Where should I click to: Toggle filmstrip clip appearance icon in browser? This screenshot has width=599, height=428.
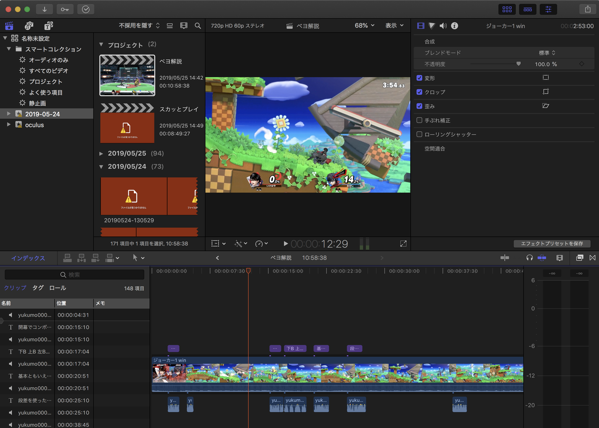pos(184,26)
